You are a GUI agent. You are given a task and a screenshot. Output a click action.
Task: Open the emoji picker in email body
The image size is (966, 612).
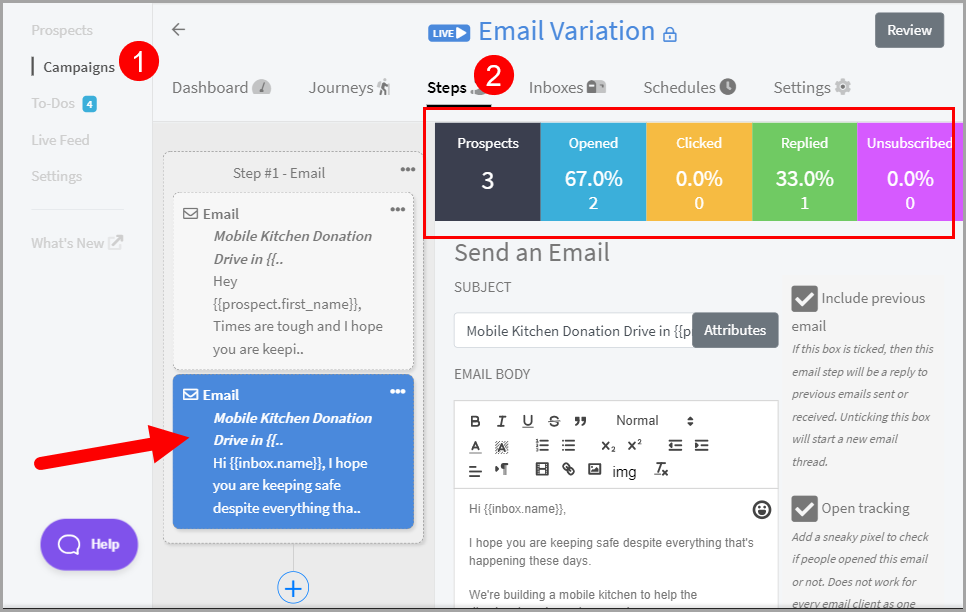point(762,510)
